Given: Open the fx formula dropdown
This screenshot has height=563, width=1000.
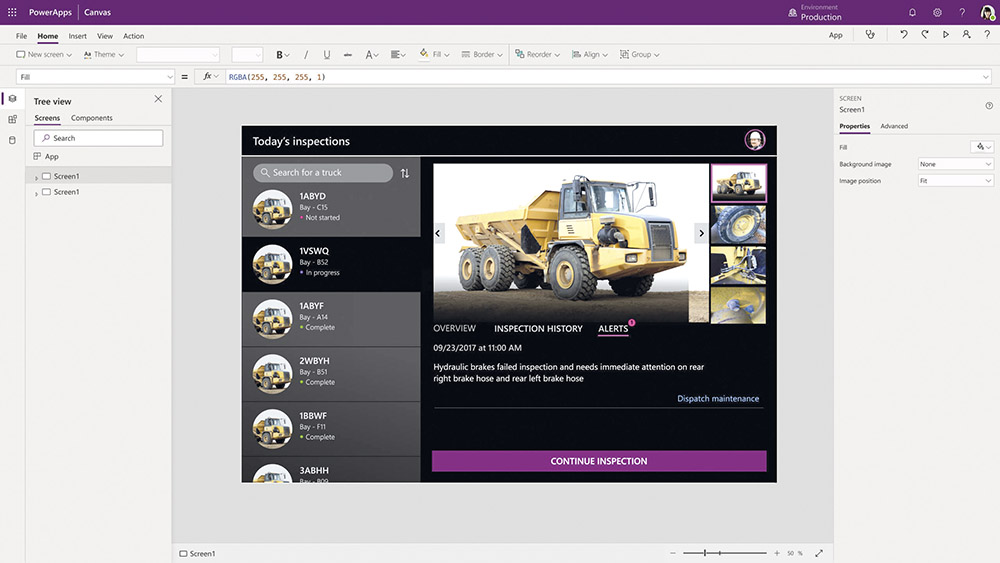Looking at the screenshot, I should (x=210, y=77).
